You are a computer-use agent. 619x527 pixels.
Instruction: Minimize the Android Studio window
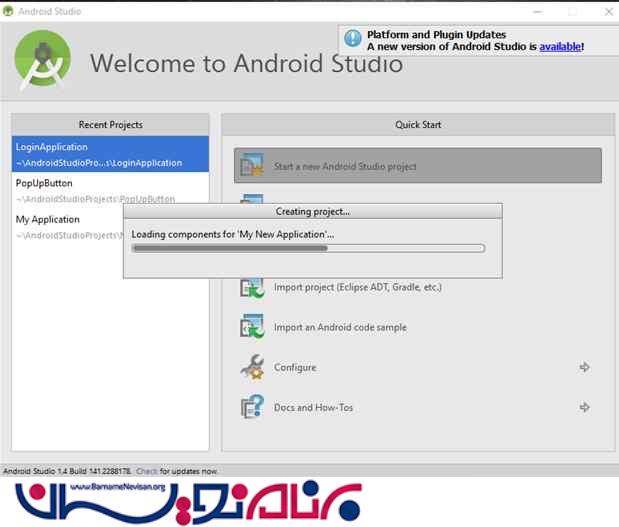(537, 12)
